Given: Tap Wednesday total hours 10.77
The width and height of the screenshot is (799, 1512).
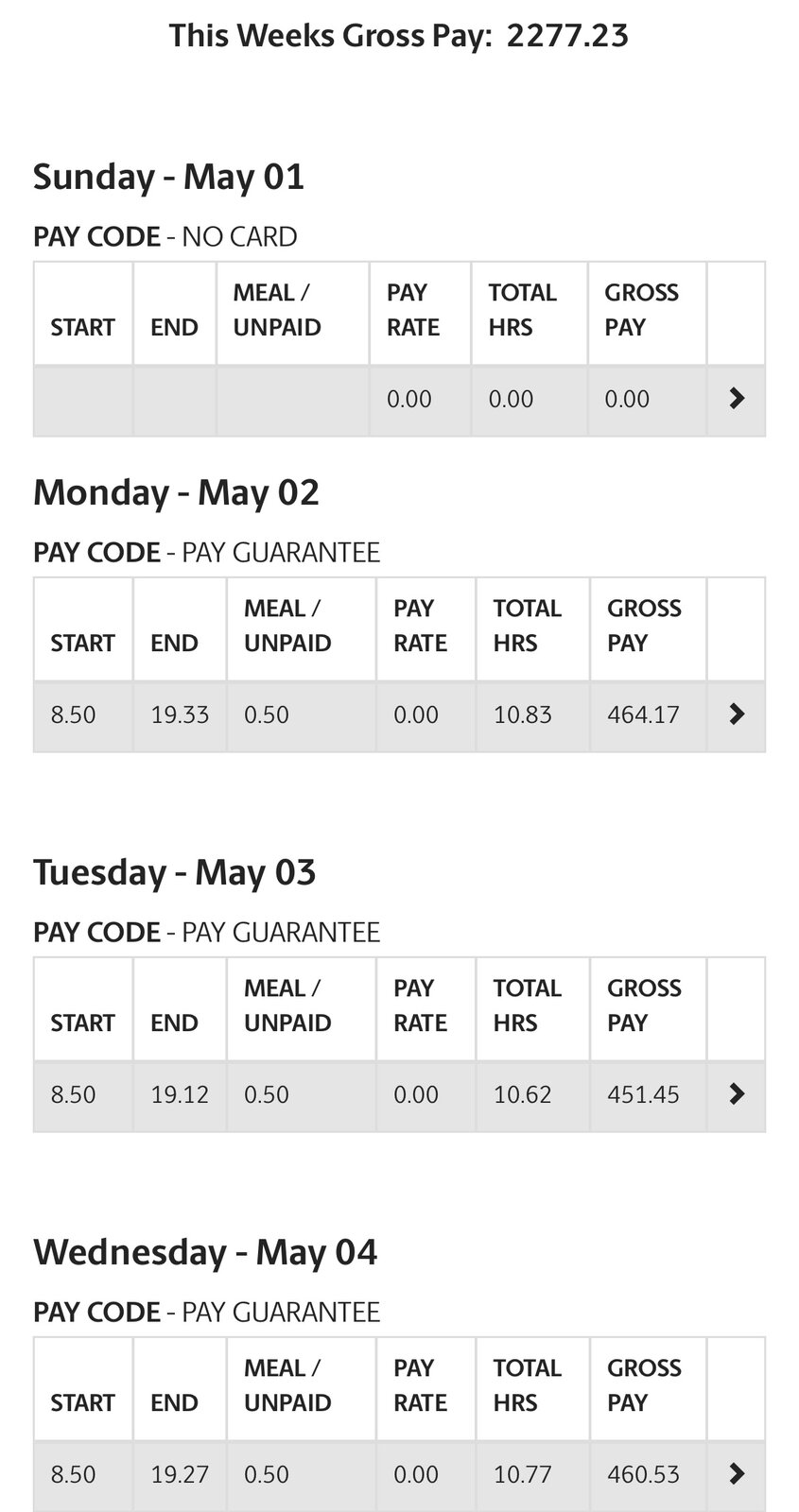Looking at the screenshot, I should click(532, 1475).
